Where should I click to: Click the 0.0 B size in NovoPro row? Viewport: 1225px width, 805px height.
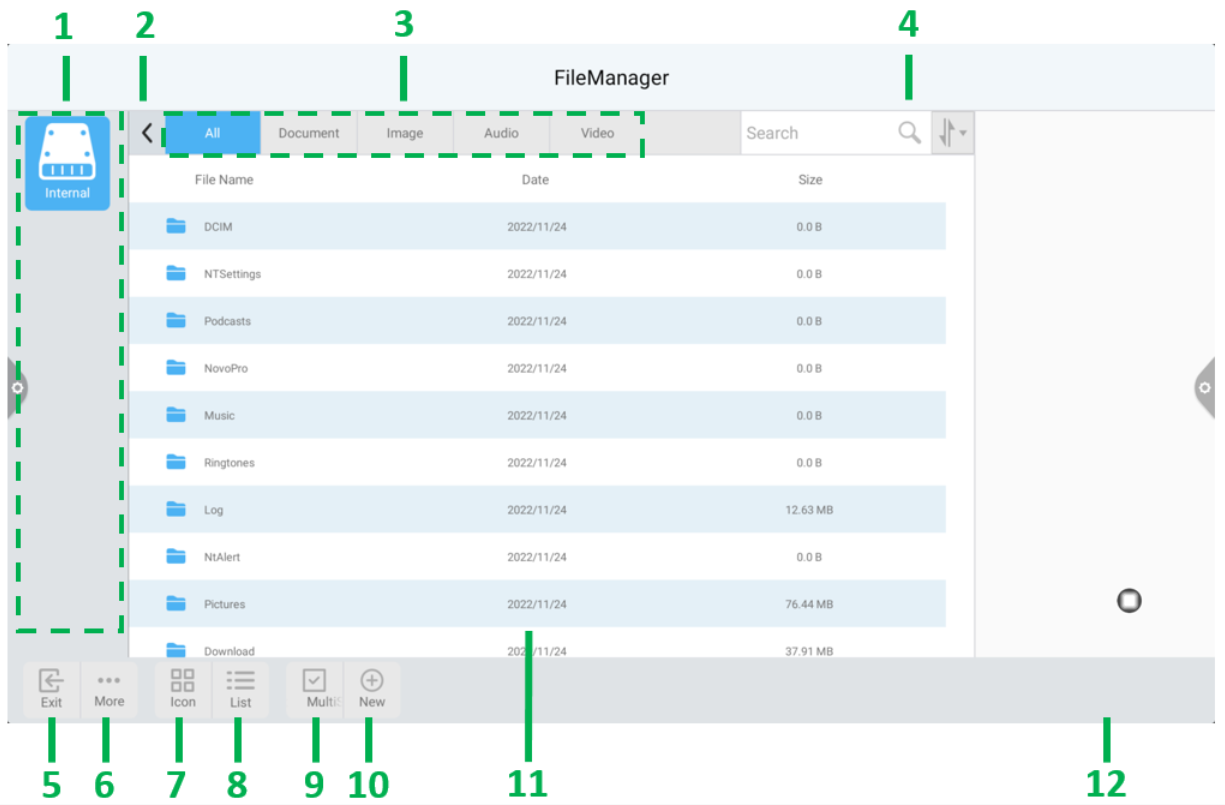point(809,368)
